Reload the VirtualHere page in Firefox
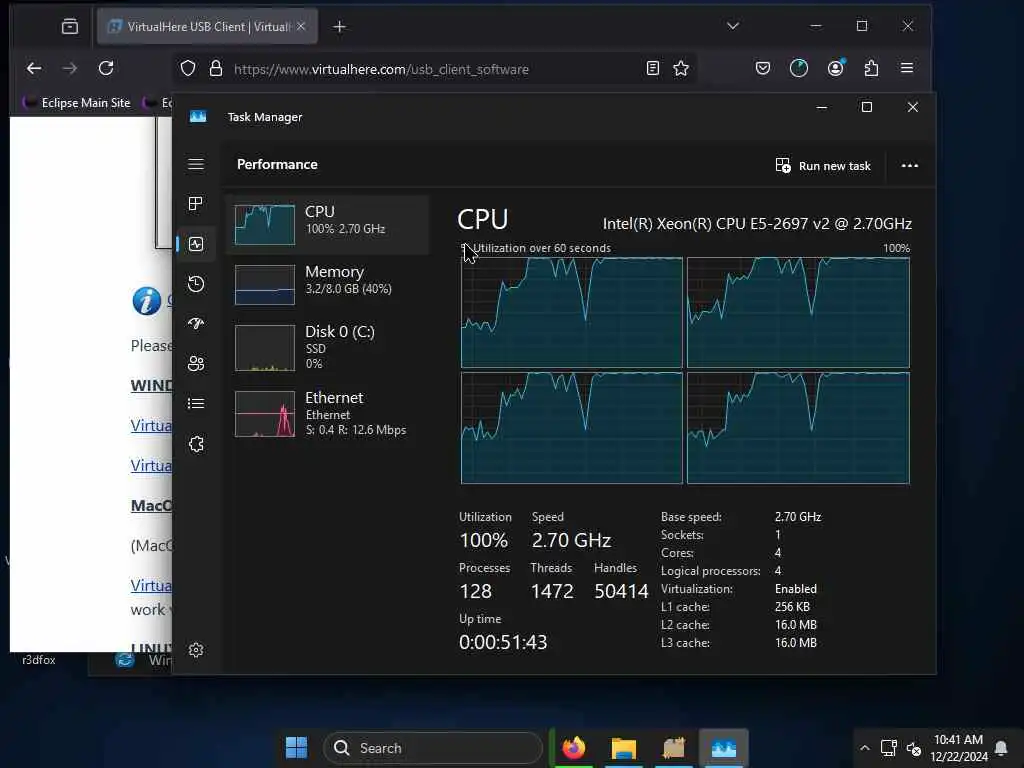 coord(106,68)
